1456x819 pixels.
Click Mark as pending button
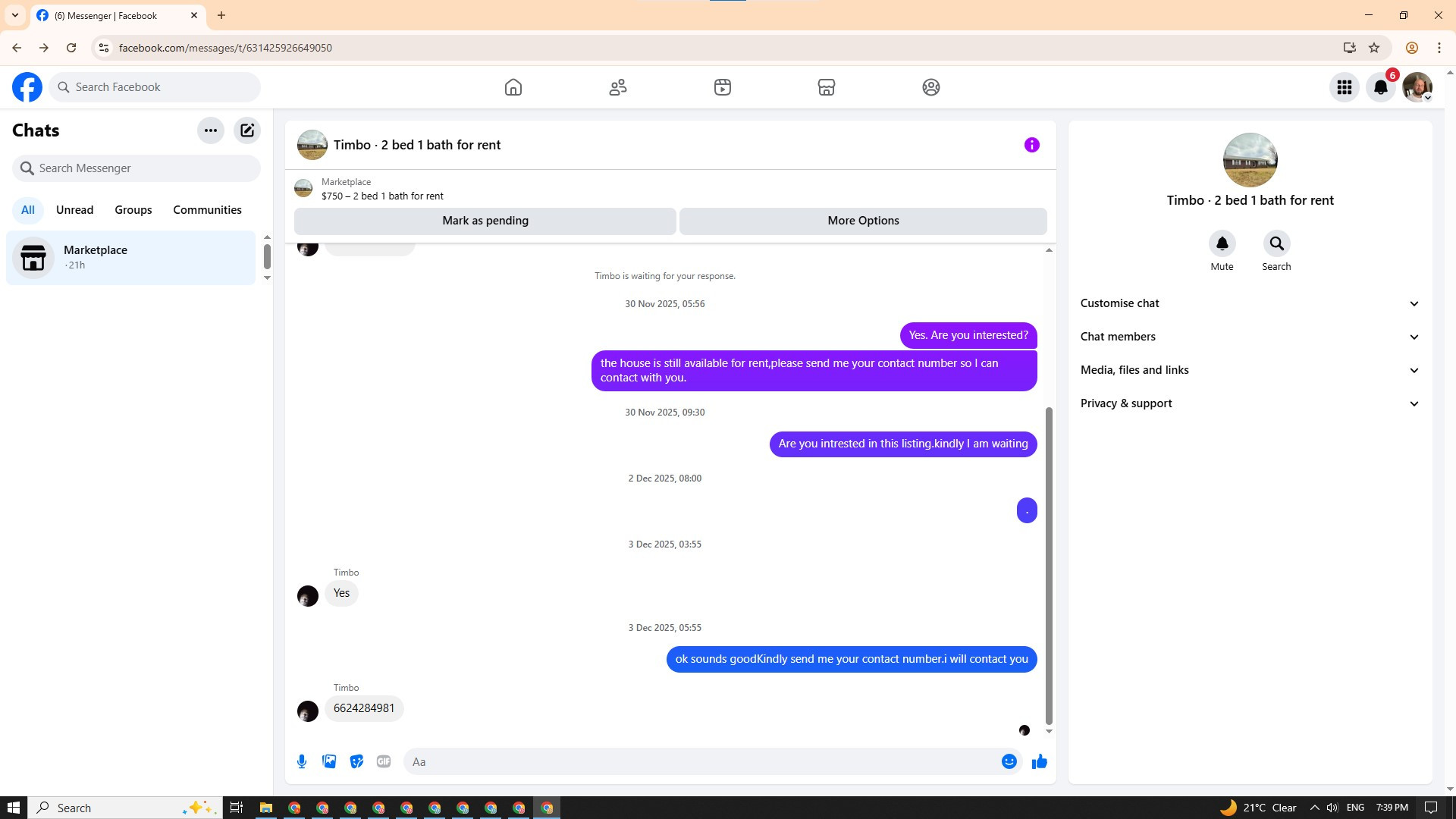point(485,221)
